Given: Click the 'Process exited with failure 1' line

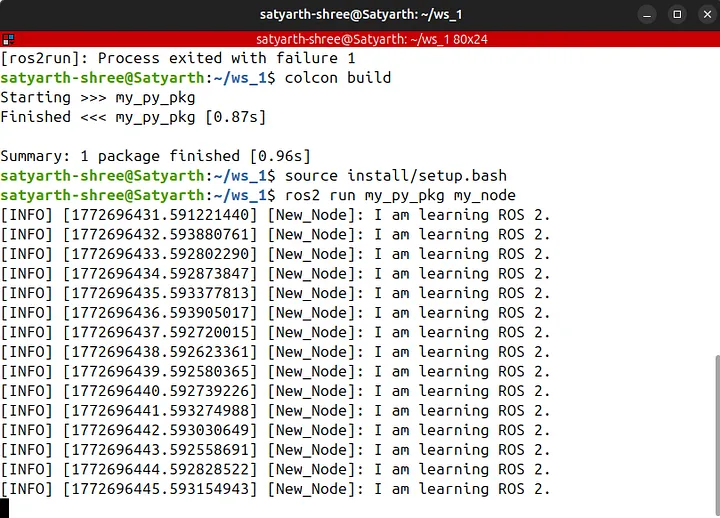Looking at the screenshot, I should pos(178,58).
